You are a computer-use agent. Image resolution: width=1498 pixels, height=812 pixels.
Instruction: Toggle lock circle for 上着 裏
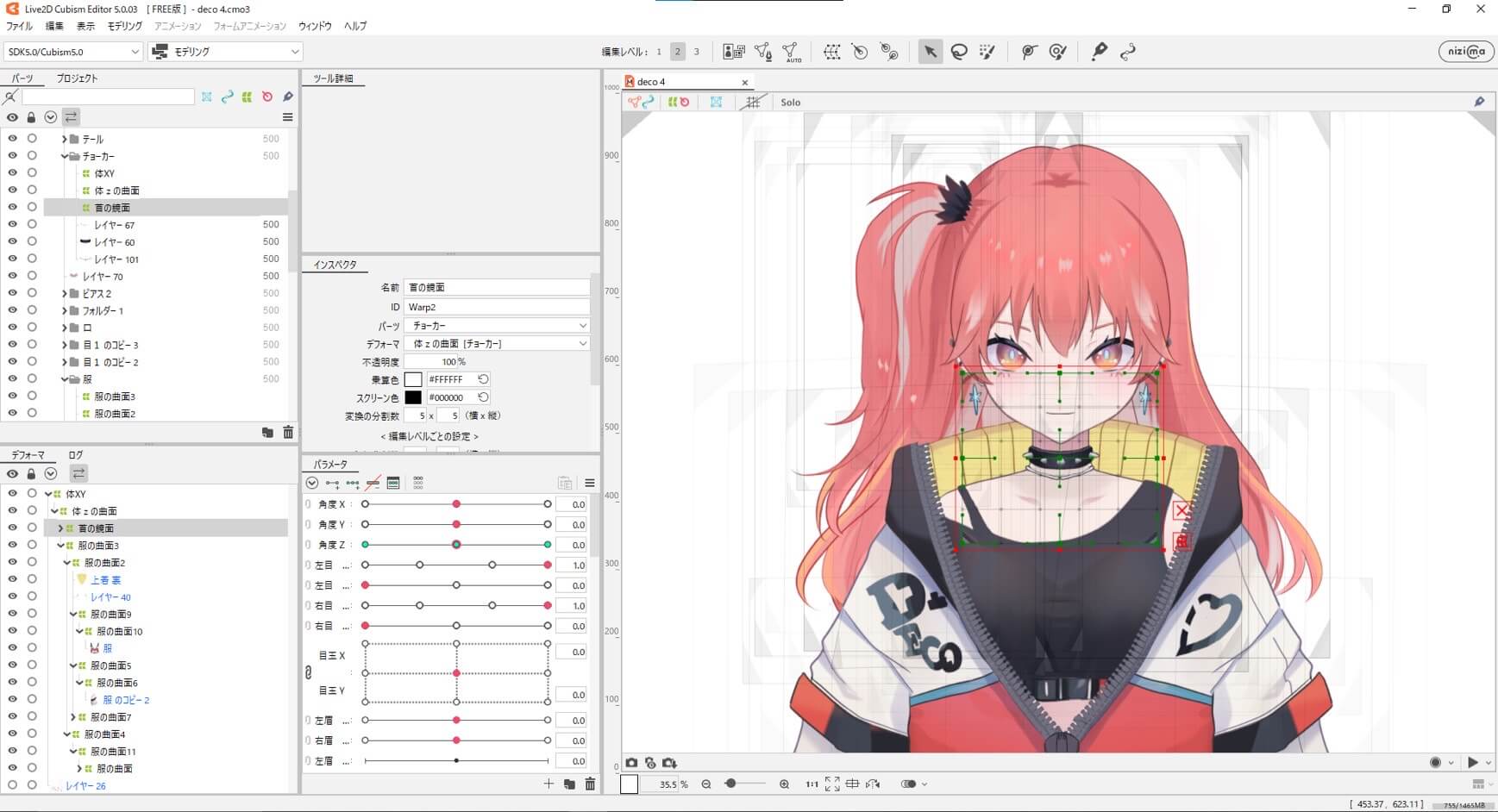[x=32, y=579]
